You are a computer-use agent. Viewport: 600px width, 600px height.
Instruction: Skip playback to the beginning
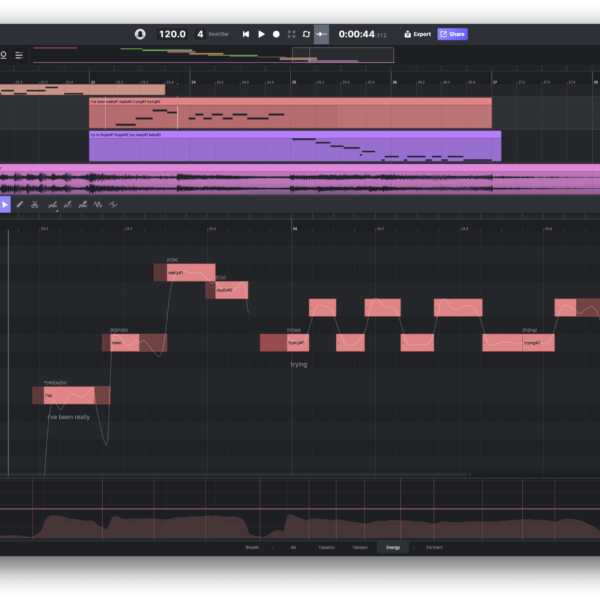point(246,34)
